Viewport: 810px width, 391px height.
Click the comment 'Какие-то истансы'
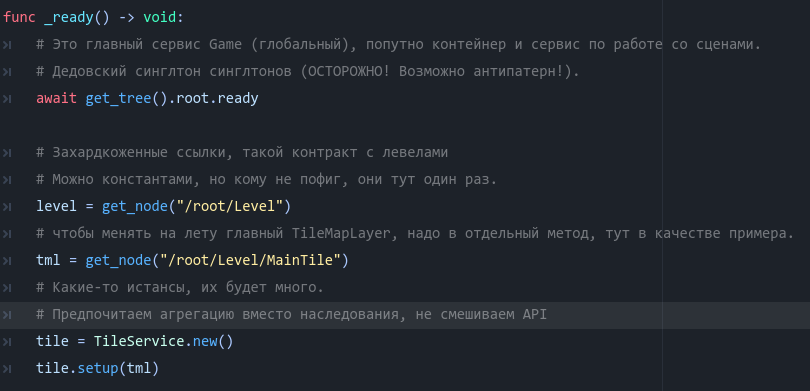click(180, 288)
